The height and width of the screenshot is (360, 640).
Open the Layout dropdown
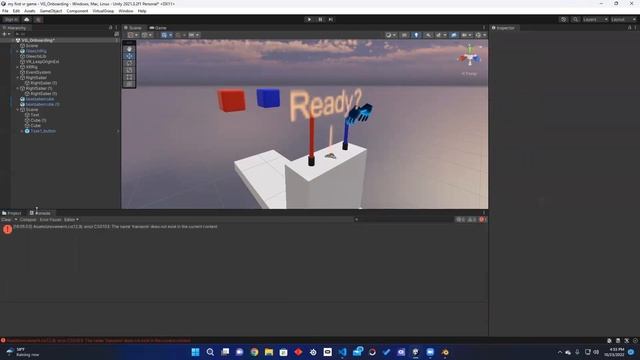point(624,19)
